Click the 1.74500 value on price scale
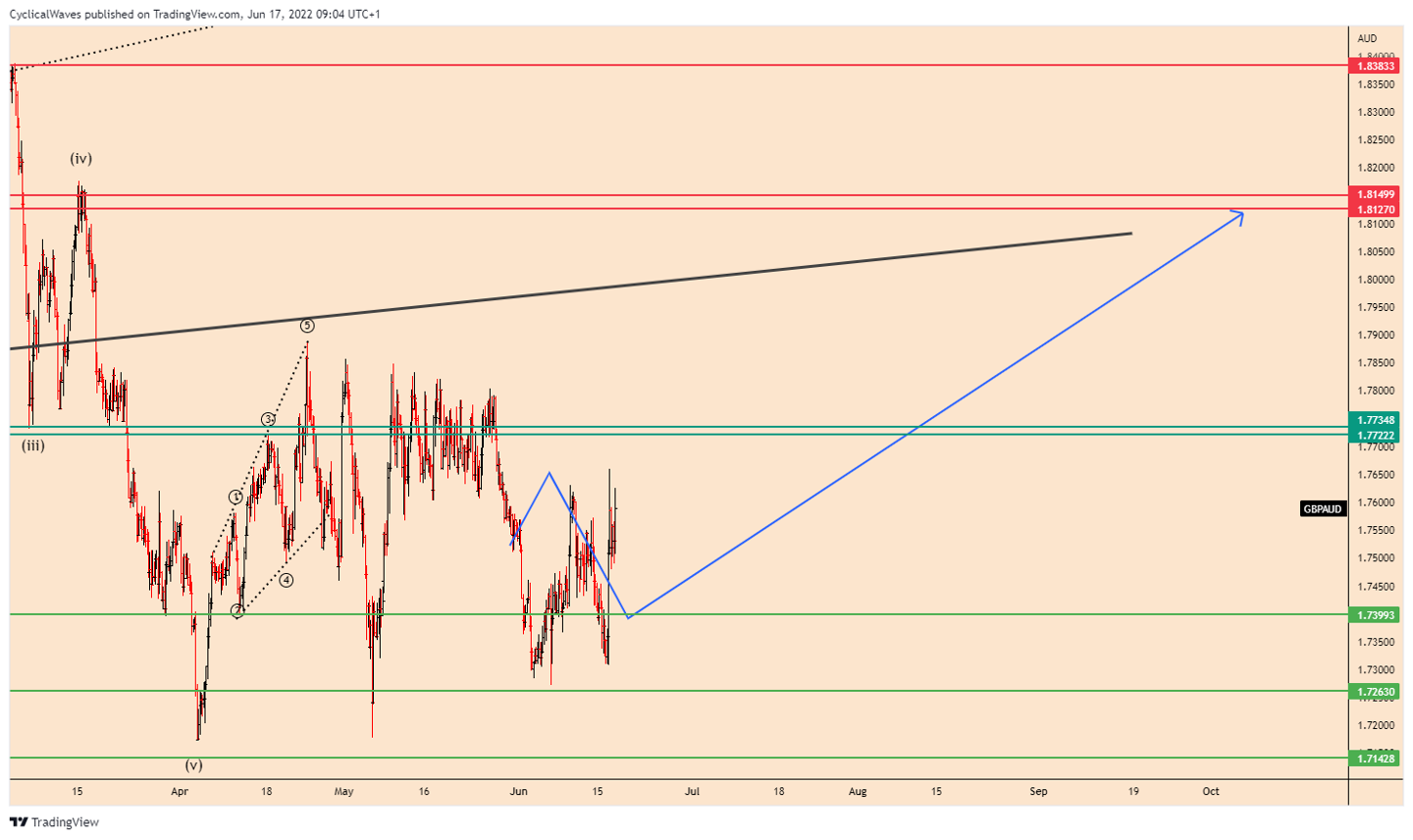Viewport: 1413px width, 840px height. (1376, 586)
